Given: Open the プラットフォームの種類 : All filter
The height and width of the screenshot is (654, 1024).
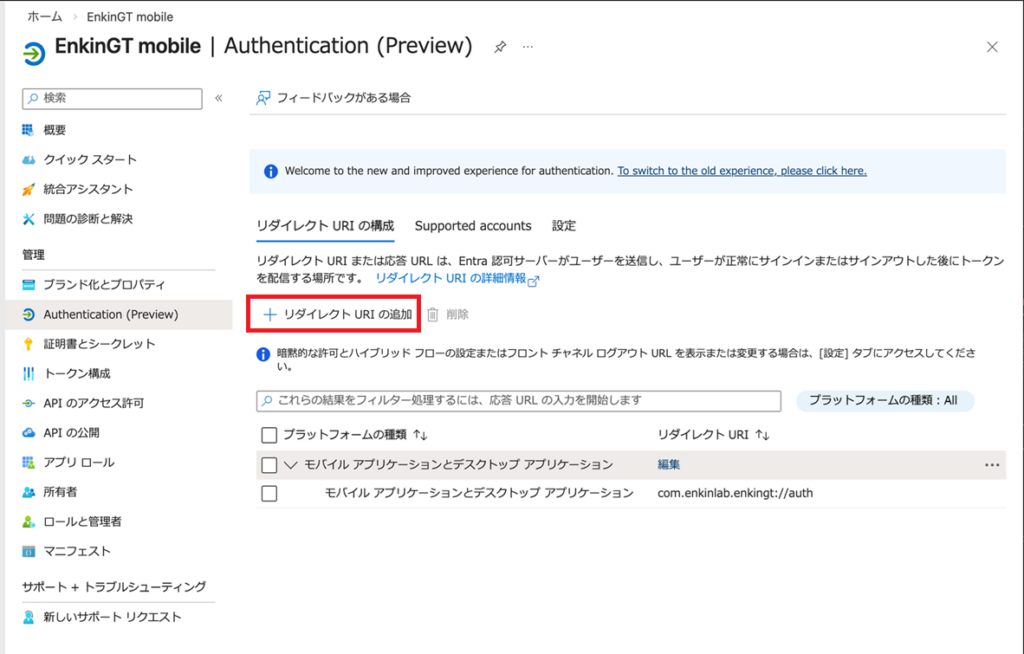Looking at the screenshot, I should click(884, 400).
